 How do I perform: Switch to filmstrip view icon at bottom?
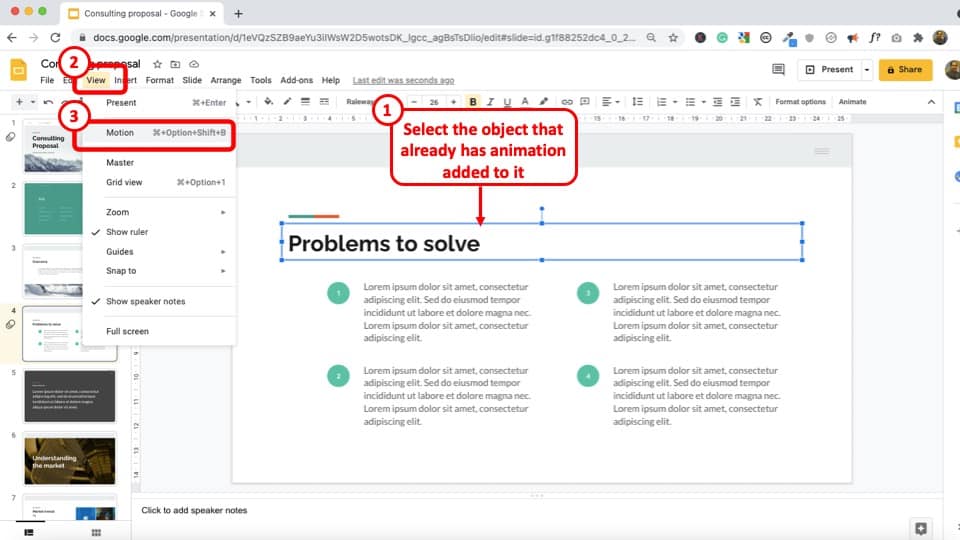coord(29,533)
